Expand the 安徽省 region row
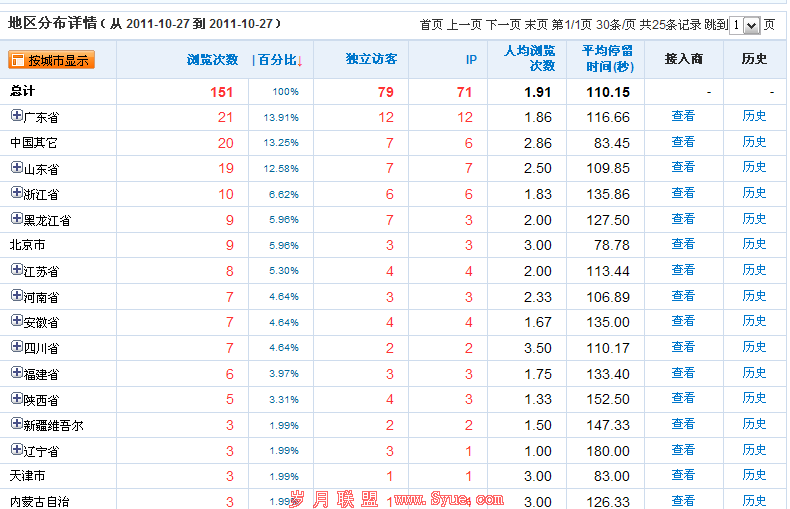This screenshot has width=790, height=509. (x=16, y=321)
